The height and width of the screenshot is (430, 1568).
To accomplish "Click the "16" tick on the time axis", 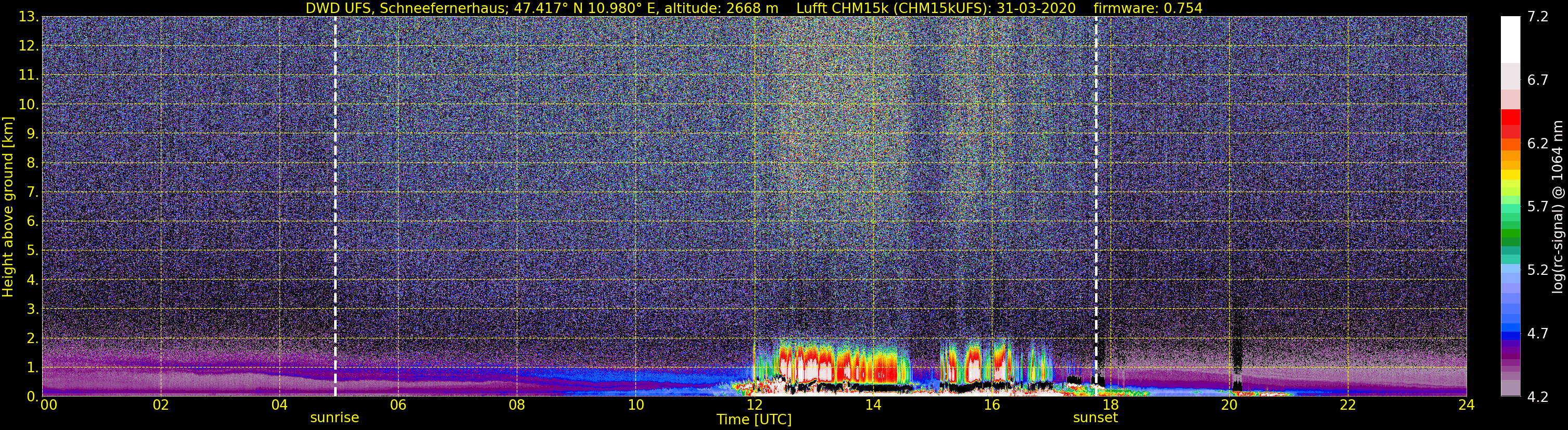I will 991,406.
